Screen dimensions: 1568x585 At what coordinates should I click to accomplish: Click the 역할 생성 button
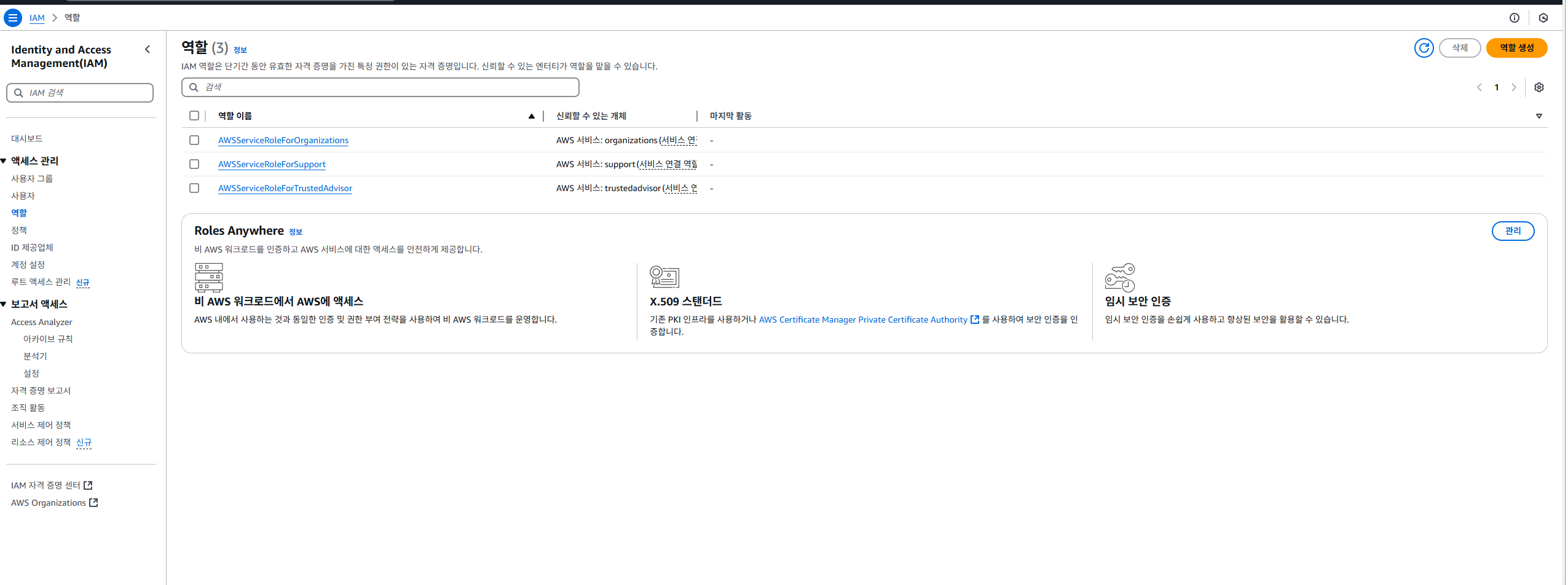pos(1516,48)
